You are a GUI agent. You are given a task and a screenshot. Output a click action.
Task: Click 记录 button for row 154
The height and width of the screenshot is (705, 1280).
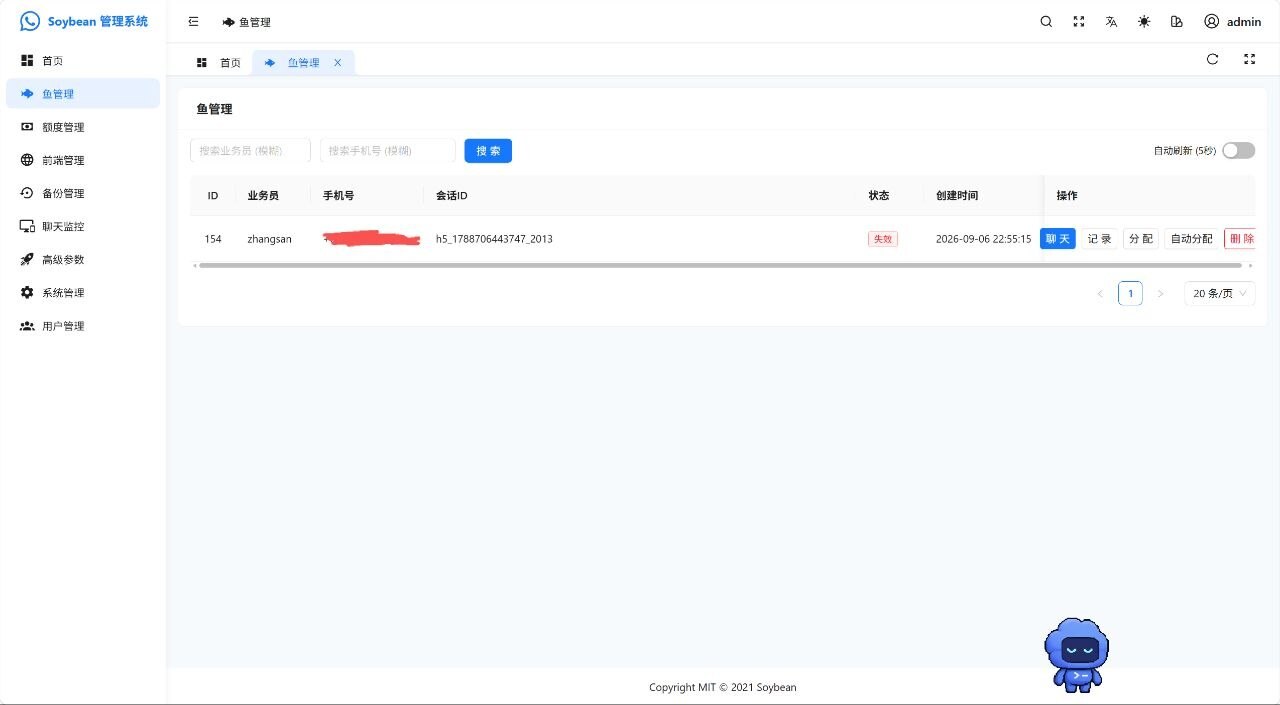1100,239
